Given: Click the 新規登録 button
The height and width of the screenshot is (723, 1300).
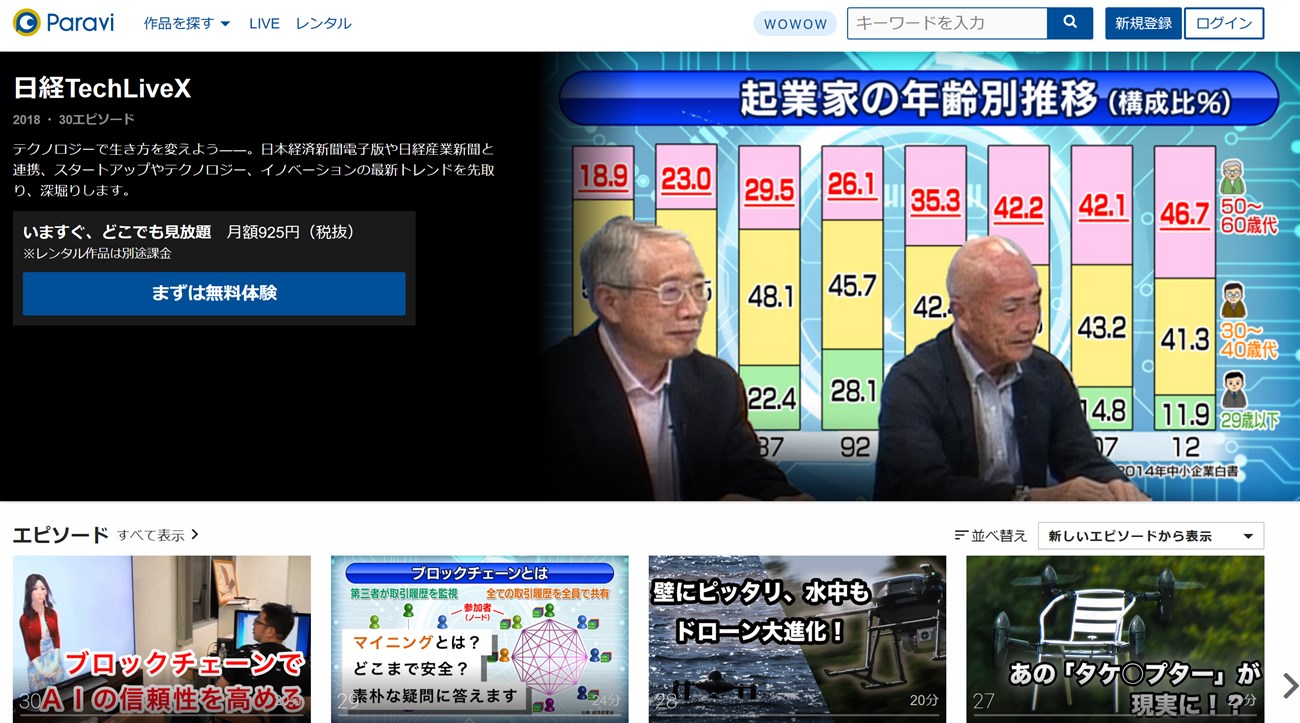Looking at the screenshot, I should click(x=1143, y=23).
